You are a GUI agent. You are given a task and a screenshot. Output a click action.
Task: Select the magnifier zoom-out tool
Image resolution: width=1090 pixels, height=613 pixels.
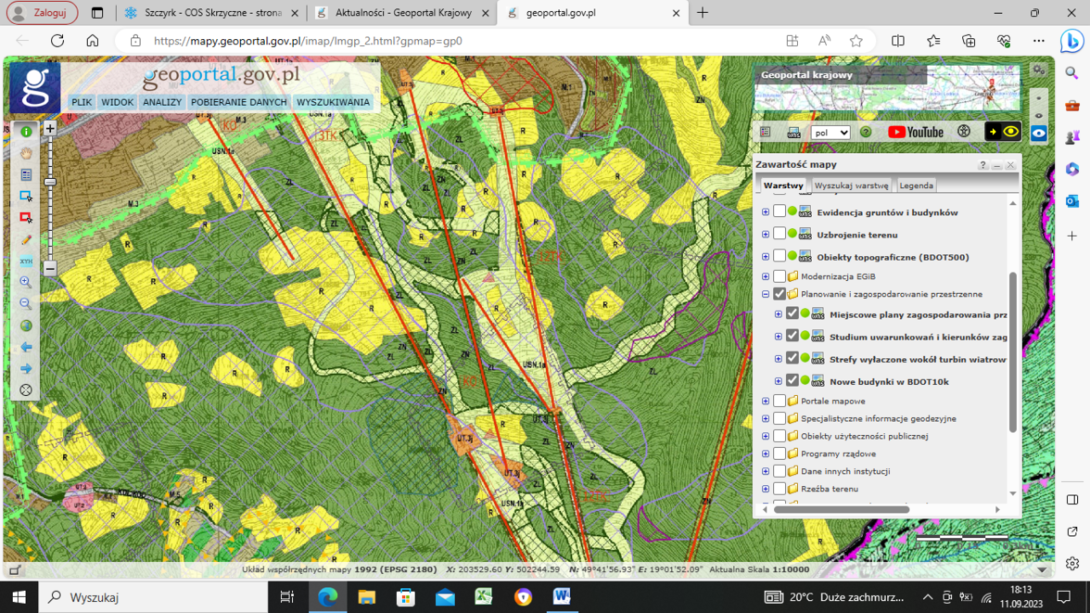(x=26, y=304)
